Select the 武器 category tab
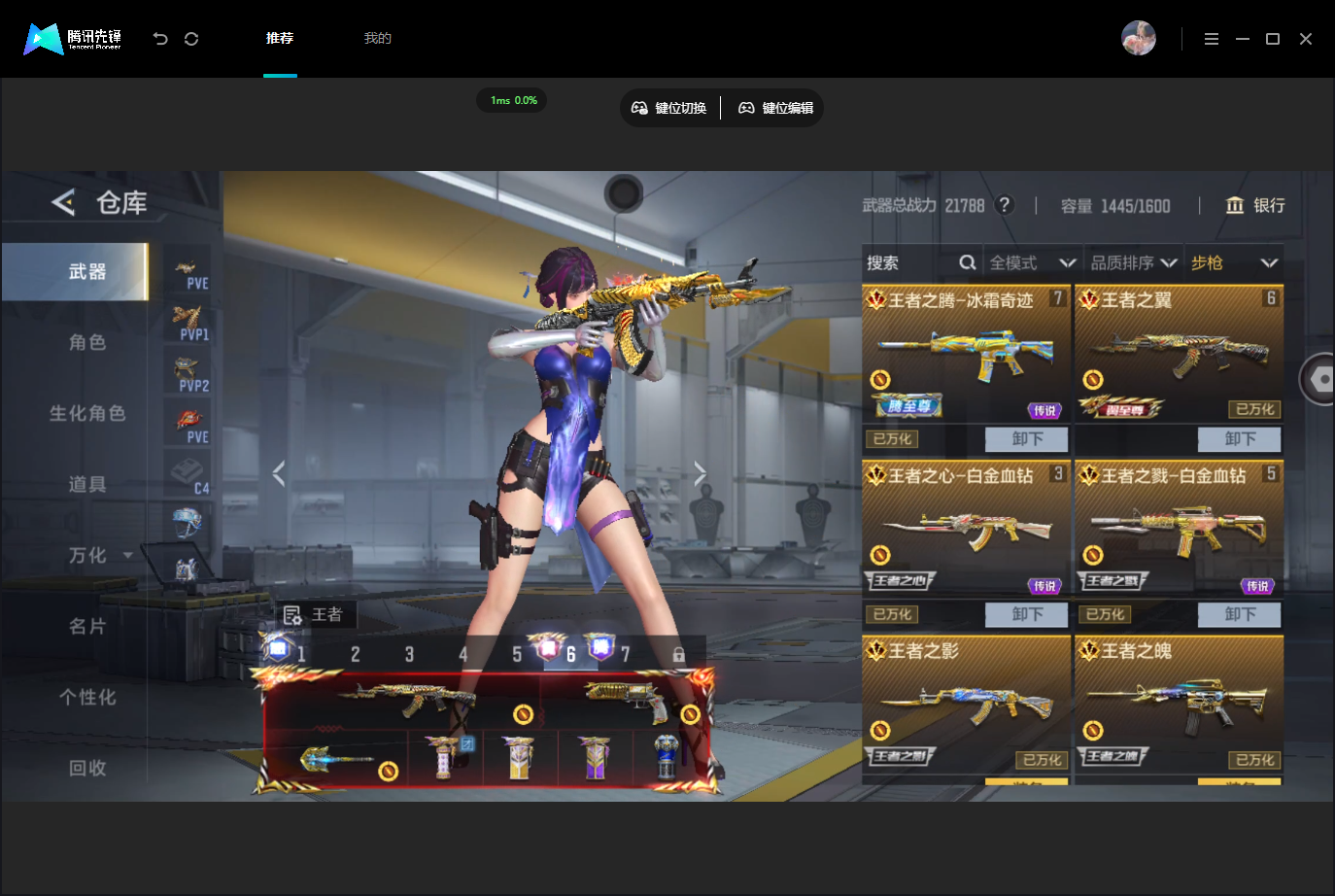Image resolution: width=1335 pixels, height=896 pixels. 75,271
